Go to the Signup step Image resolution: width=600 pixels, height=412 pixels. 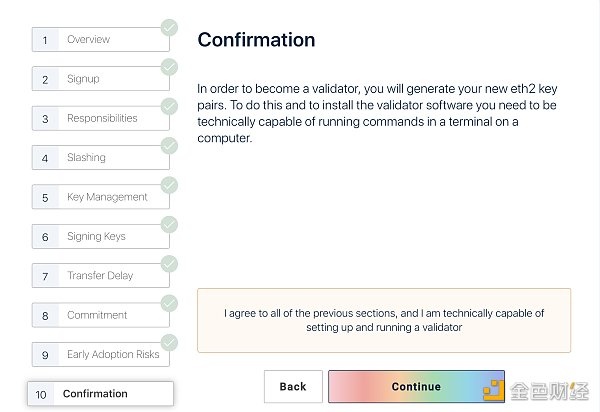(100, 79)
